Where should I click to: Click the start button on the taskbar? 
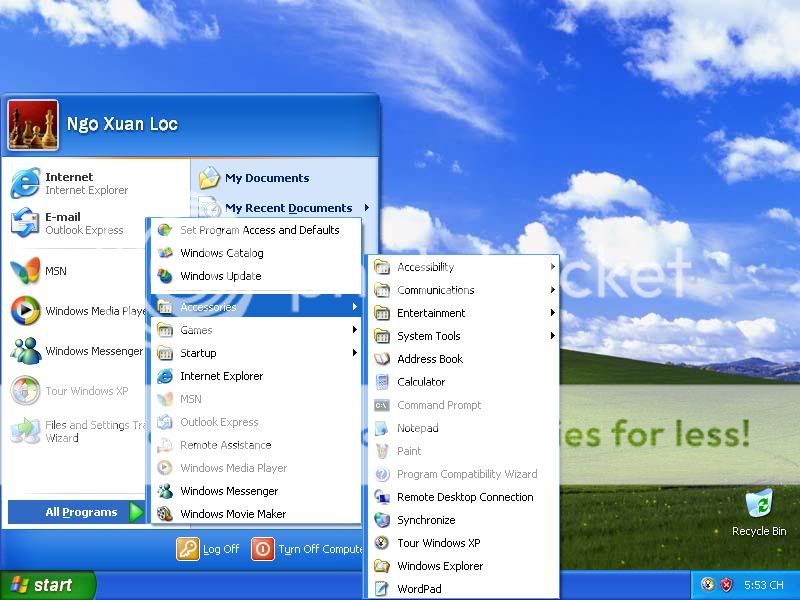(47, 585)
